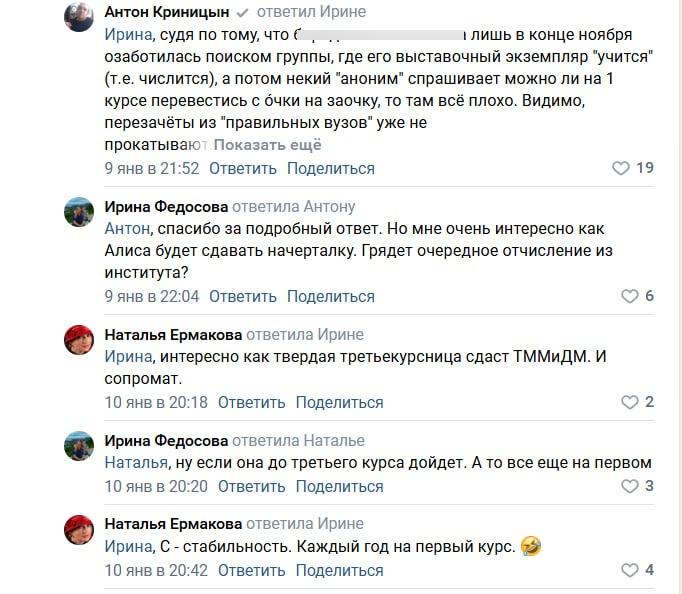Like Natalia's comment about ТММиДМ
The image size is (682, 594).
pos(630,402)
